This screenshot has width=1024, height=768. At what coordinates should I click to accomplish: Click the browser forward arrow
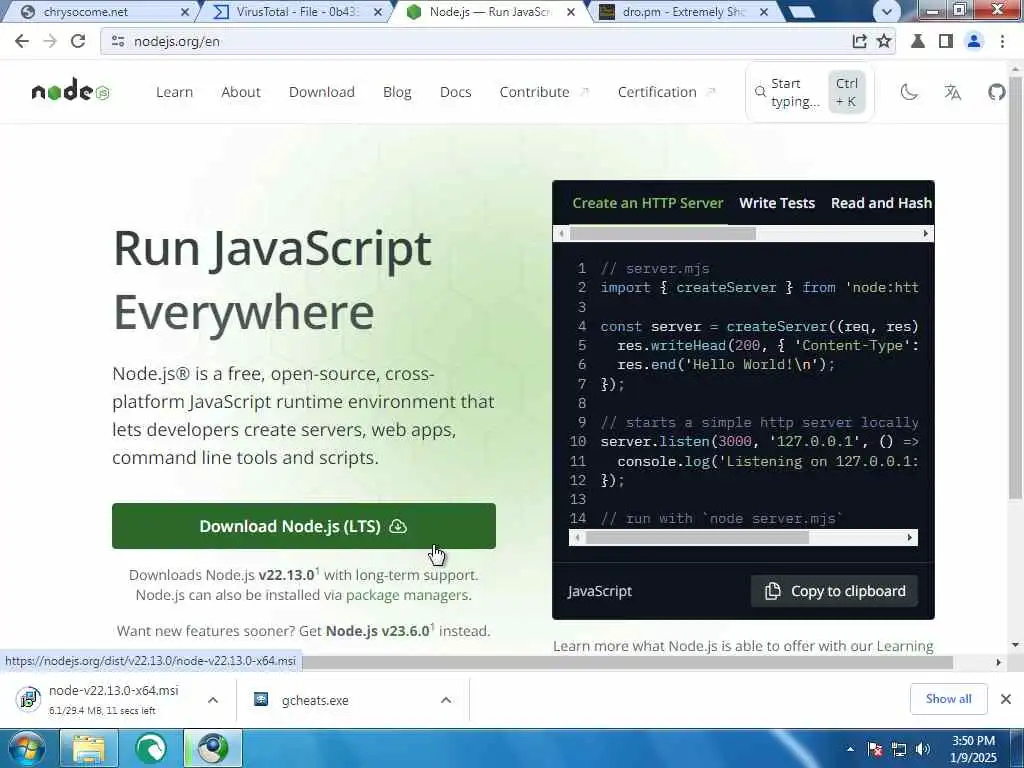coord(50,41)
